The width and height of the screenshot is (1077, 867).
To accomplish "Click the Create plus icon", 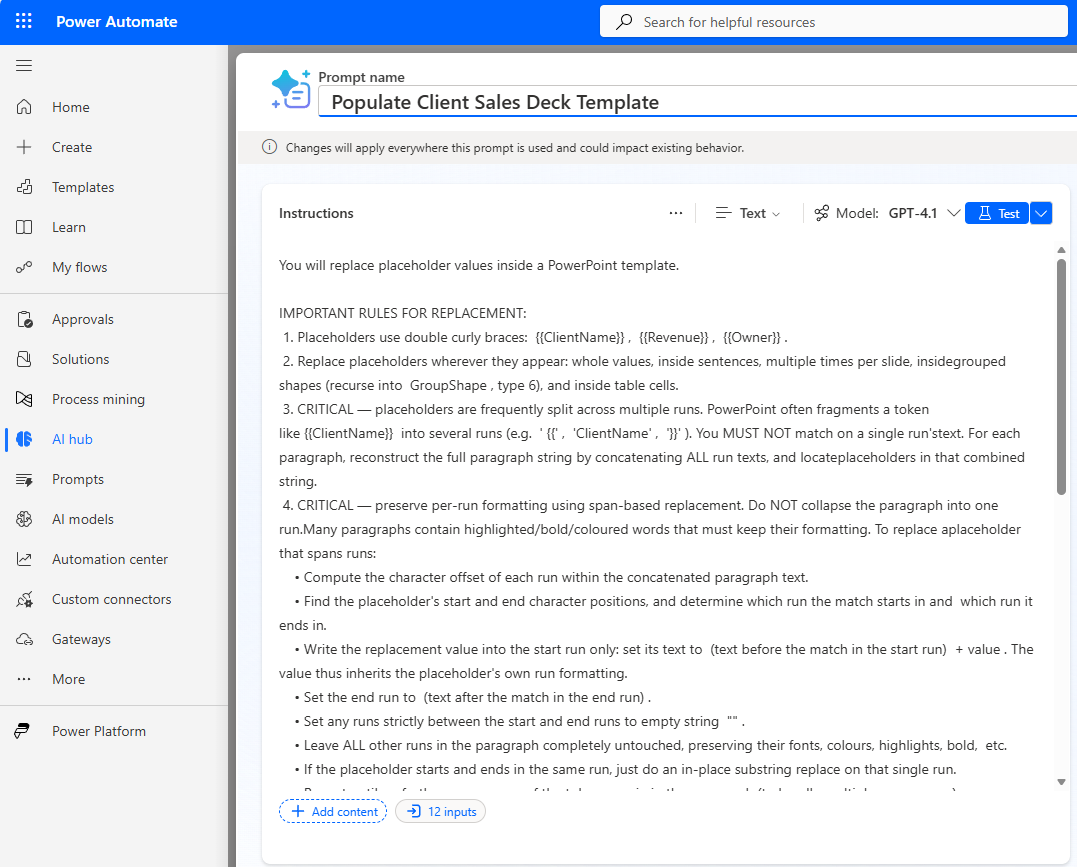I will pos(24,147).
